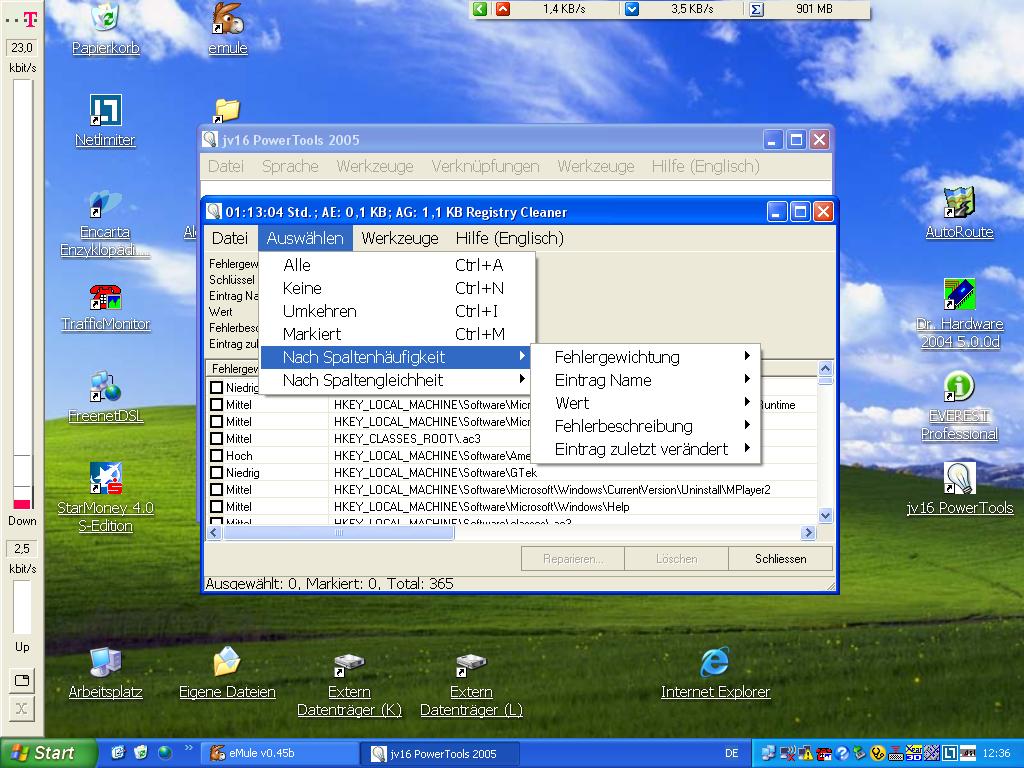Viewport: 1024px width, 768px height.
Task: Click the right arrow of the horizontal scrollbar
Action: point(808,533)
